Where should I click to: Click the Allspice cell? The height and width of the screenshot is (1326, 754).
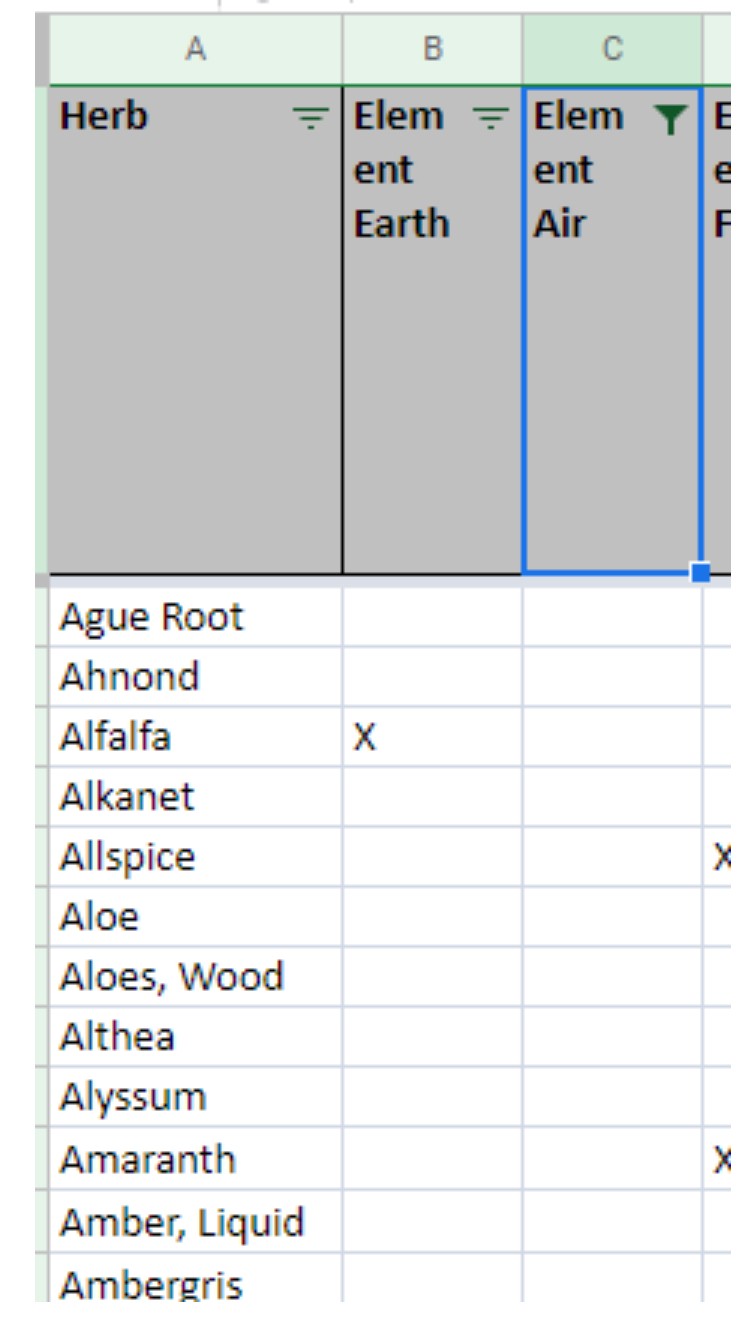coord(196,857)
